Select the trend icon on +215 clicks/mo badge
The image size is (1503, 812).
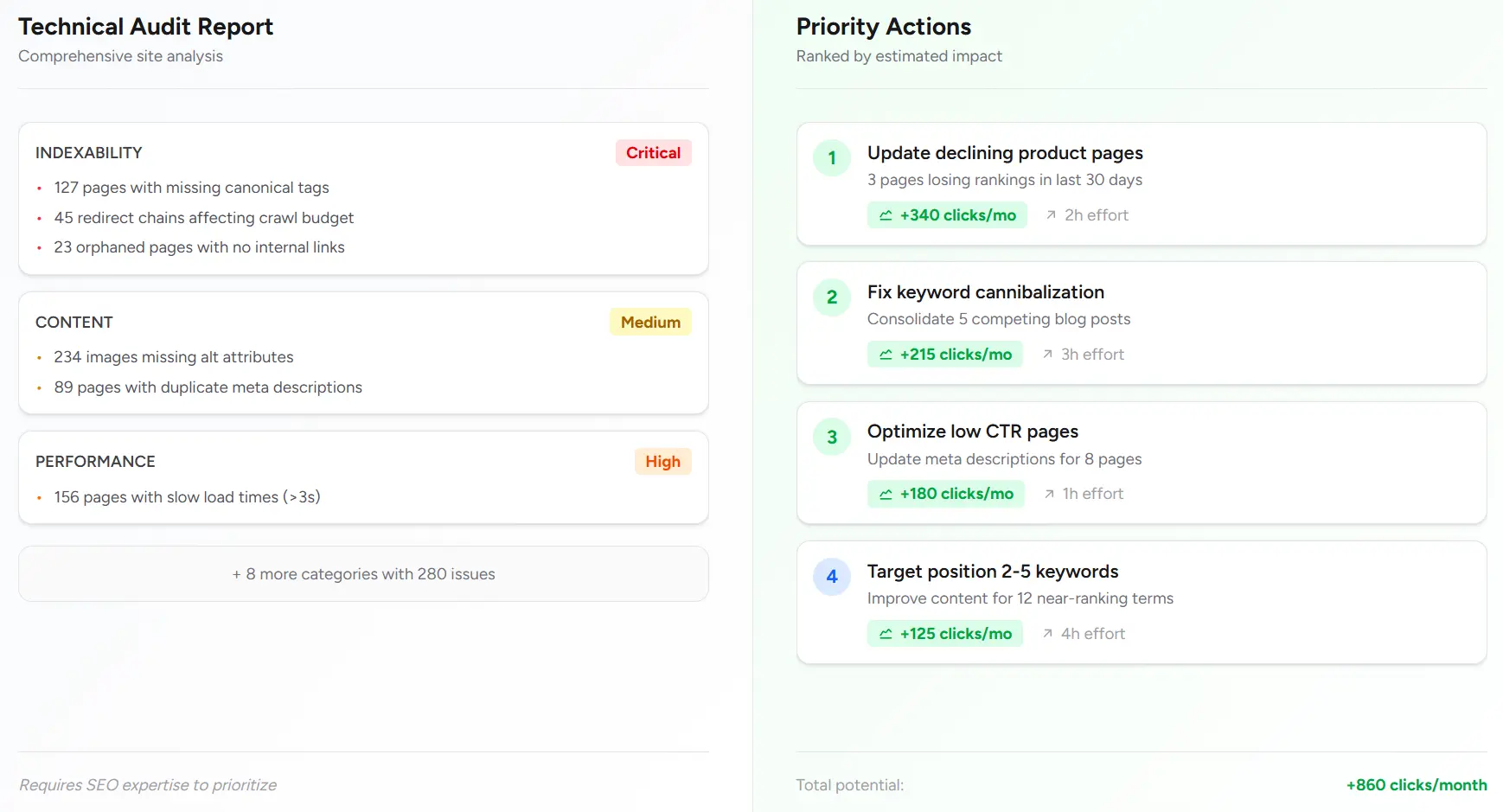click(x=885, y=354)
